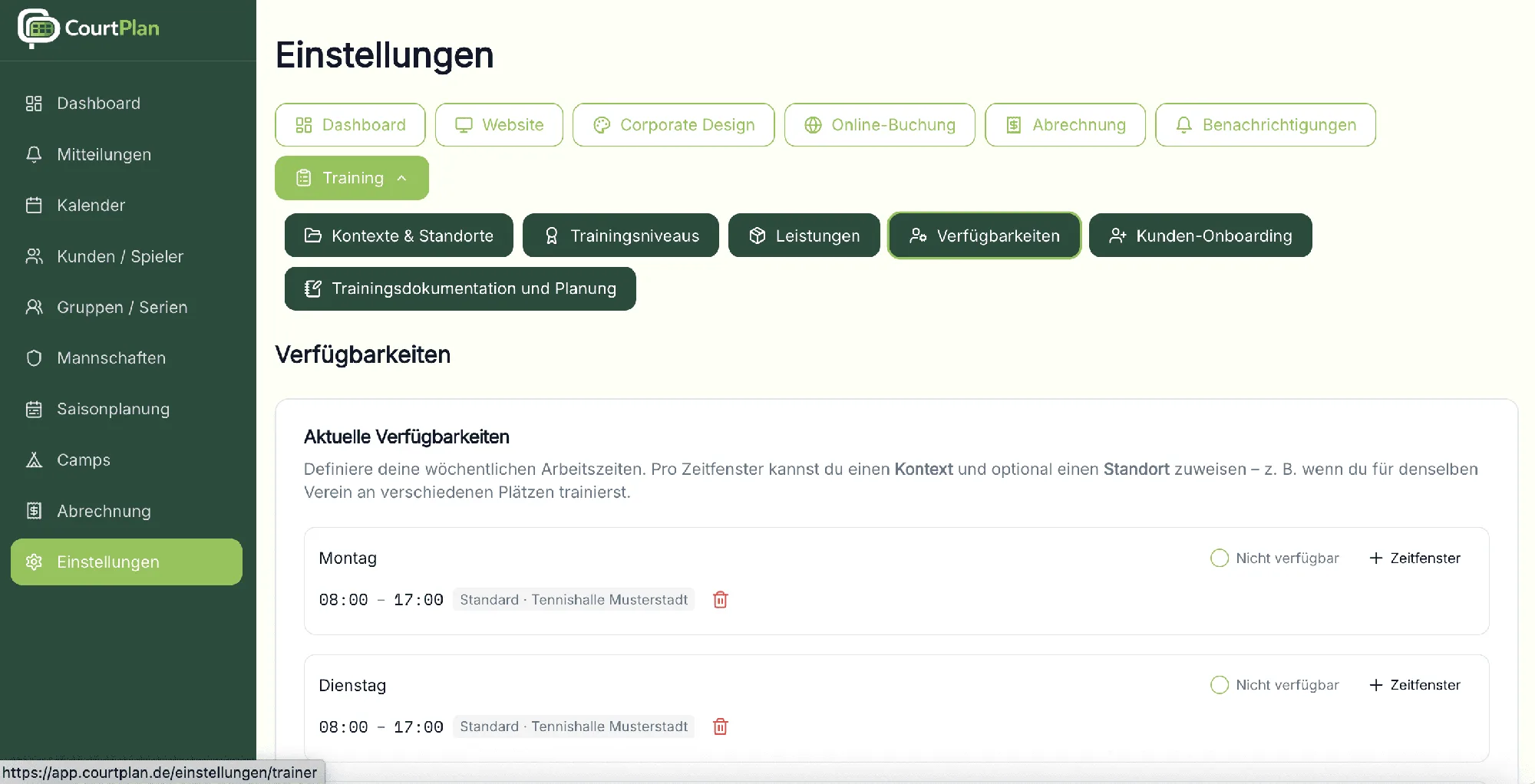Click the CourtPlan logo icon

(x=38, y=28)
